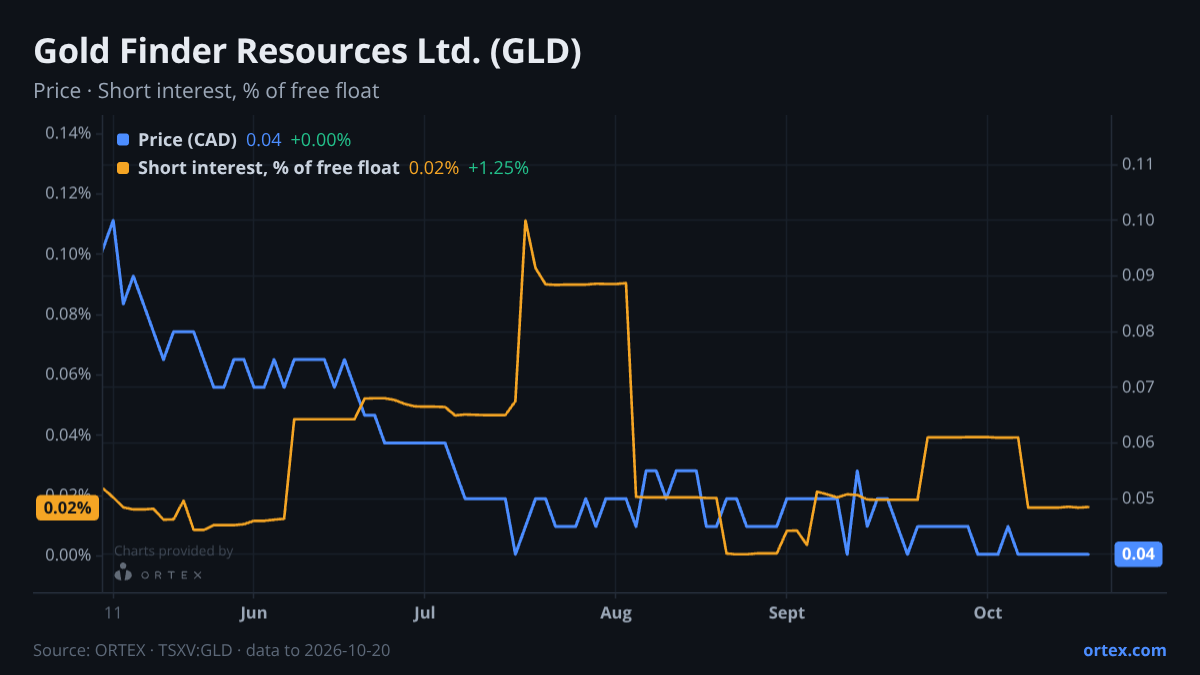Click the subtitle Price · Short interest, % of free float
1200x675 pixels.
(206, 91)
